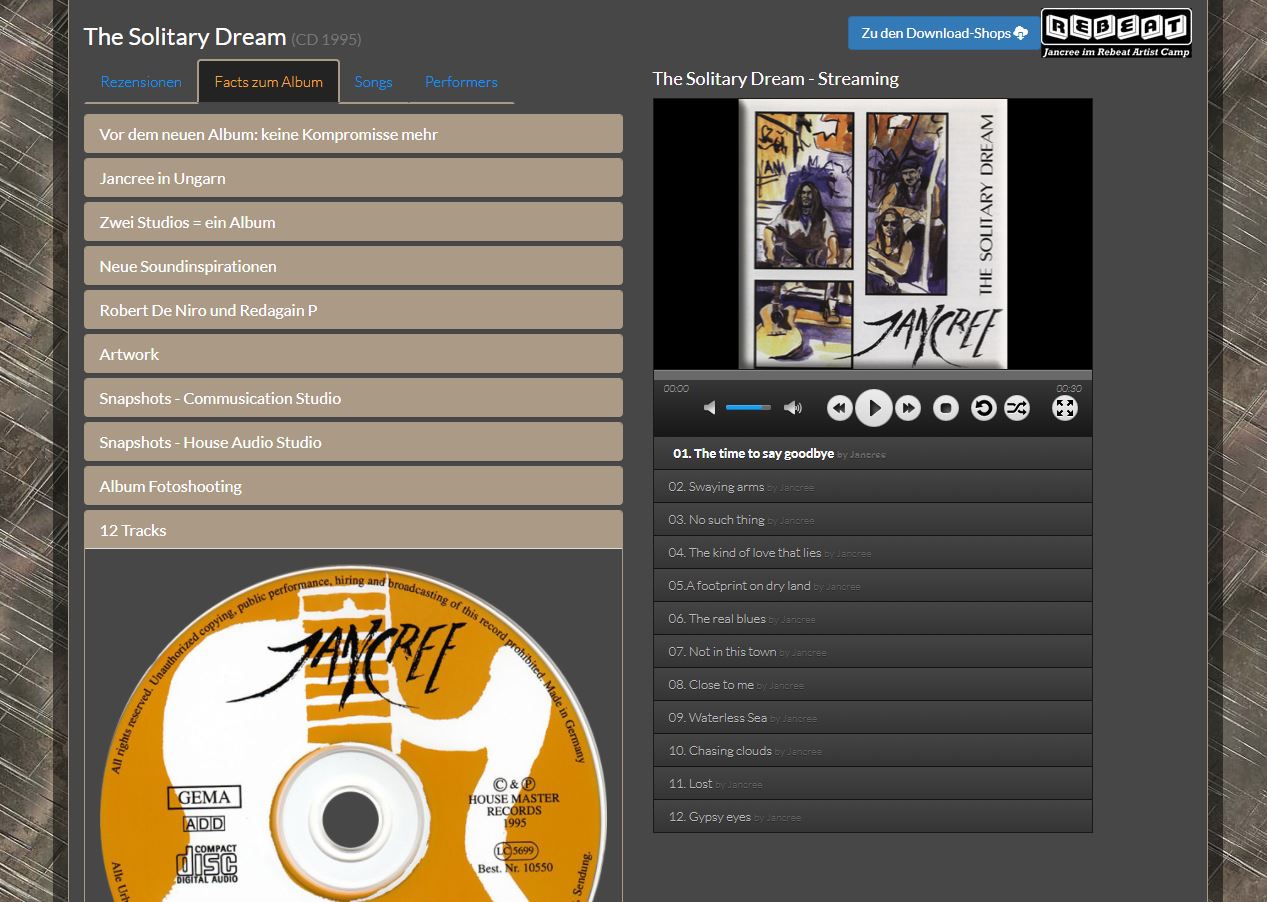Stop playback with the stop button
Viewport: 1267px width, 902px height.
(946, 408)
